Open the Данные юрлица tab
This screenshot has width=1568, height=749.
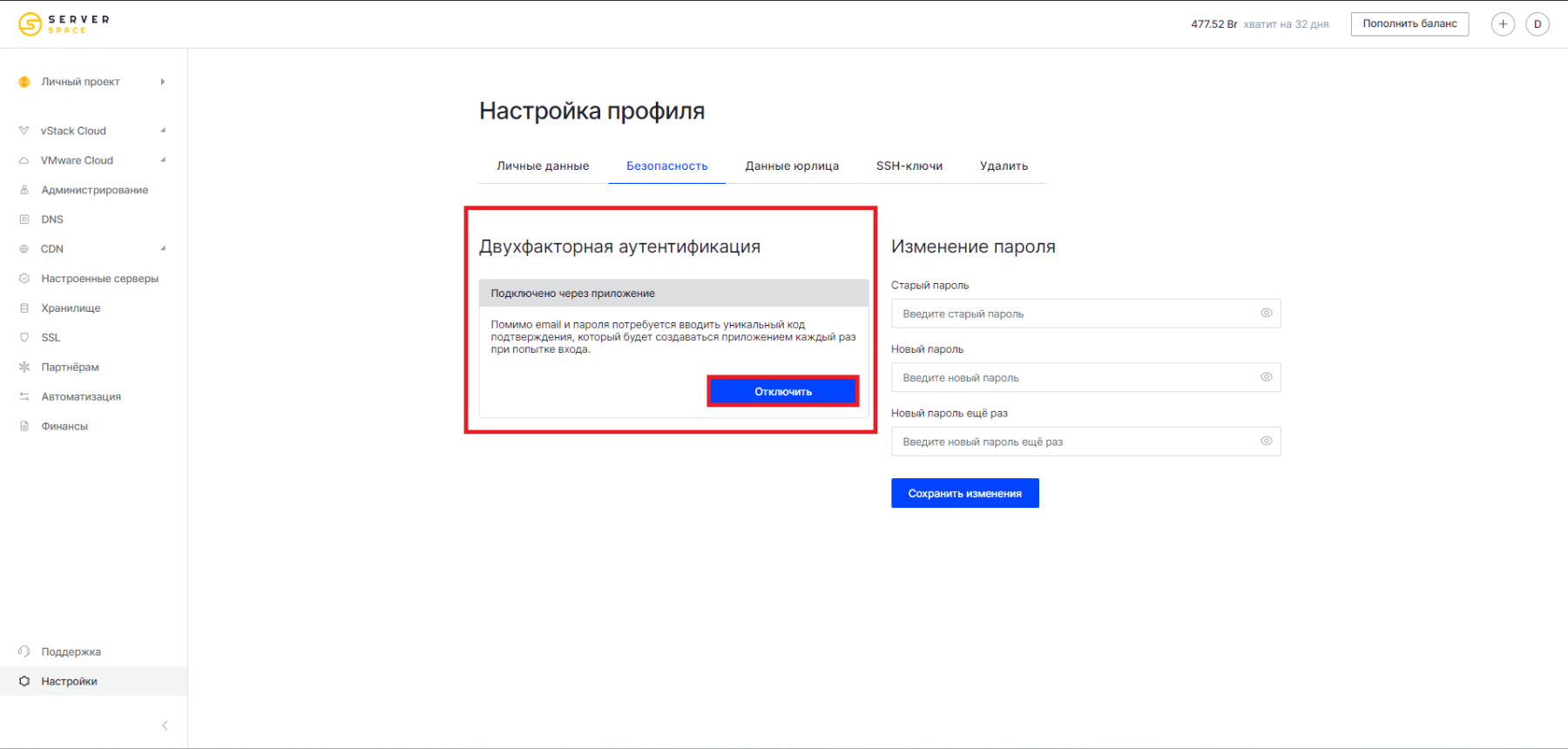[x=792, y=165]
